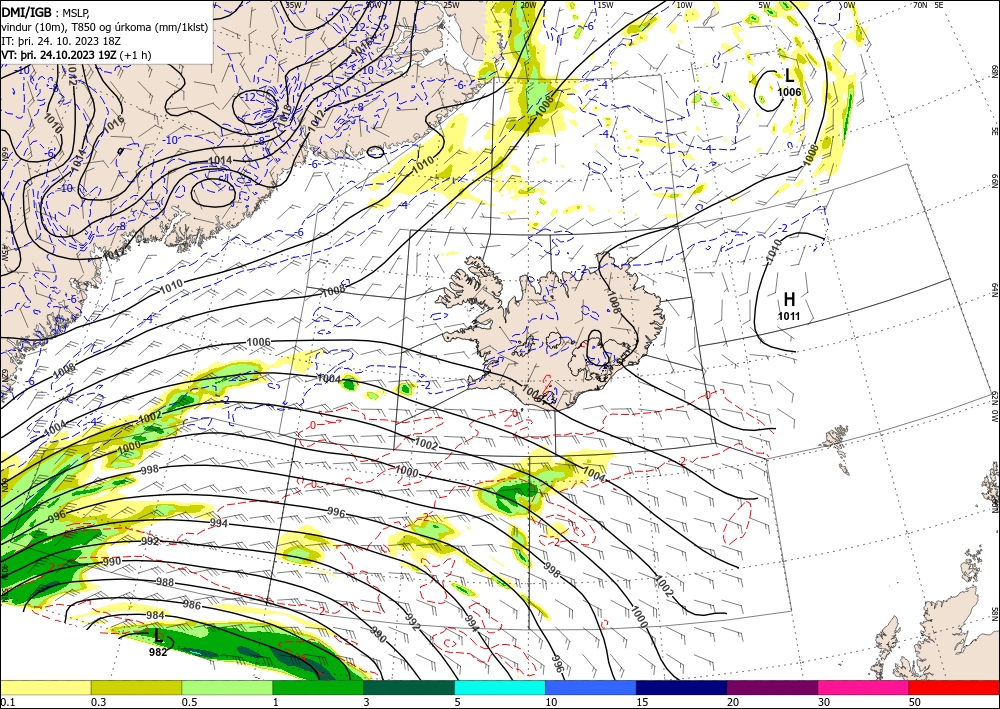Select the dark green 3–5 legend swatch
This screenshot has height=709, width=1000.
click(x=409, y=687)
